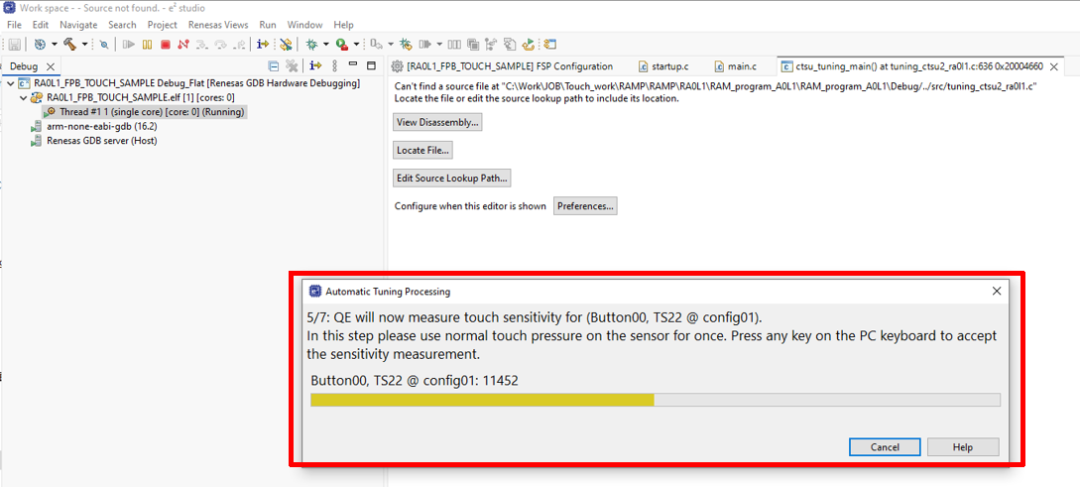Viewport: 1080px width, 487px height.
Task: Click Collapse All in the Debug view
Action: [273, 66]
